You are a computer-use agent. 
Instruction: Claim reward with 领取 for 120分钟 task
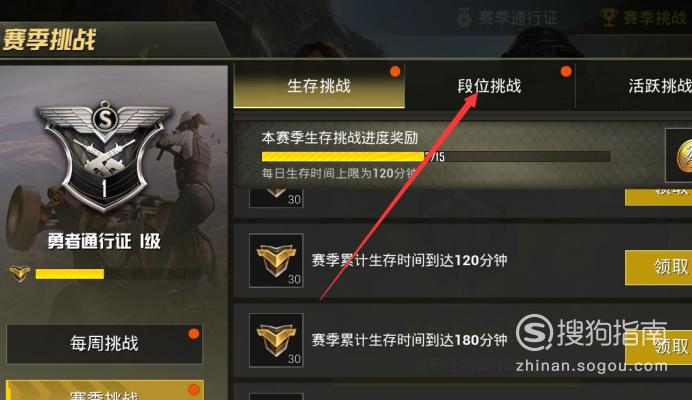pos(659,267)
